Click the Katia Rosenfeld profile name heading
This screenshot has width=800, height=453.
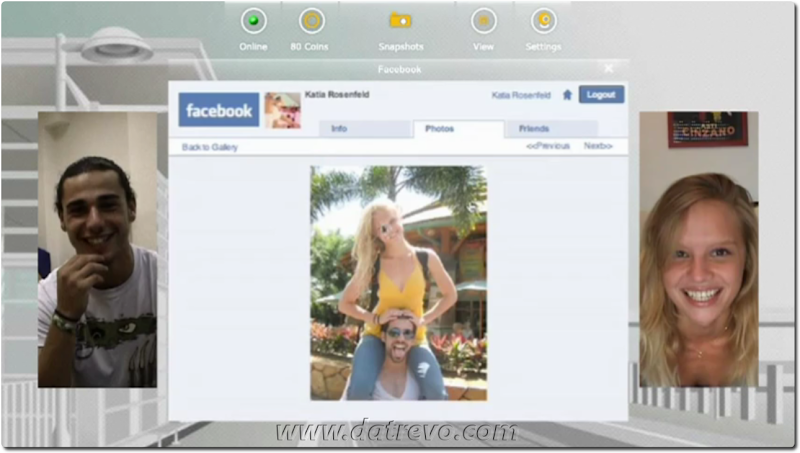(x=337, y=94)
